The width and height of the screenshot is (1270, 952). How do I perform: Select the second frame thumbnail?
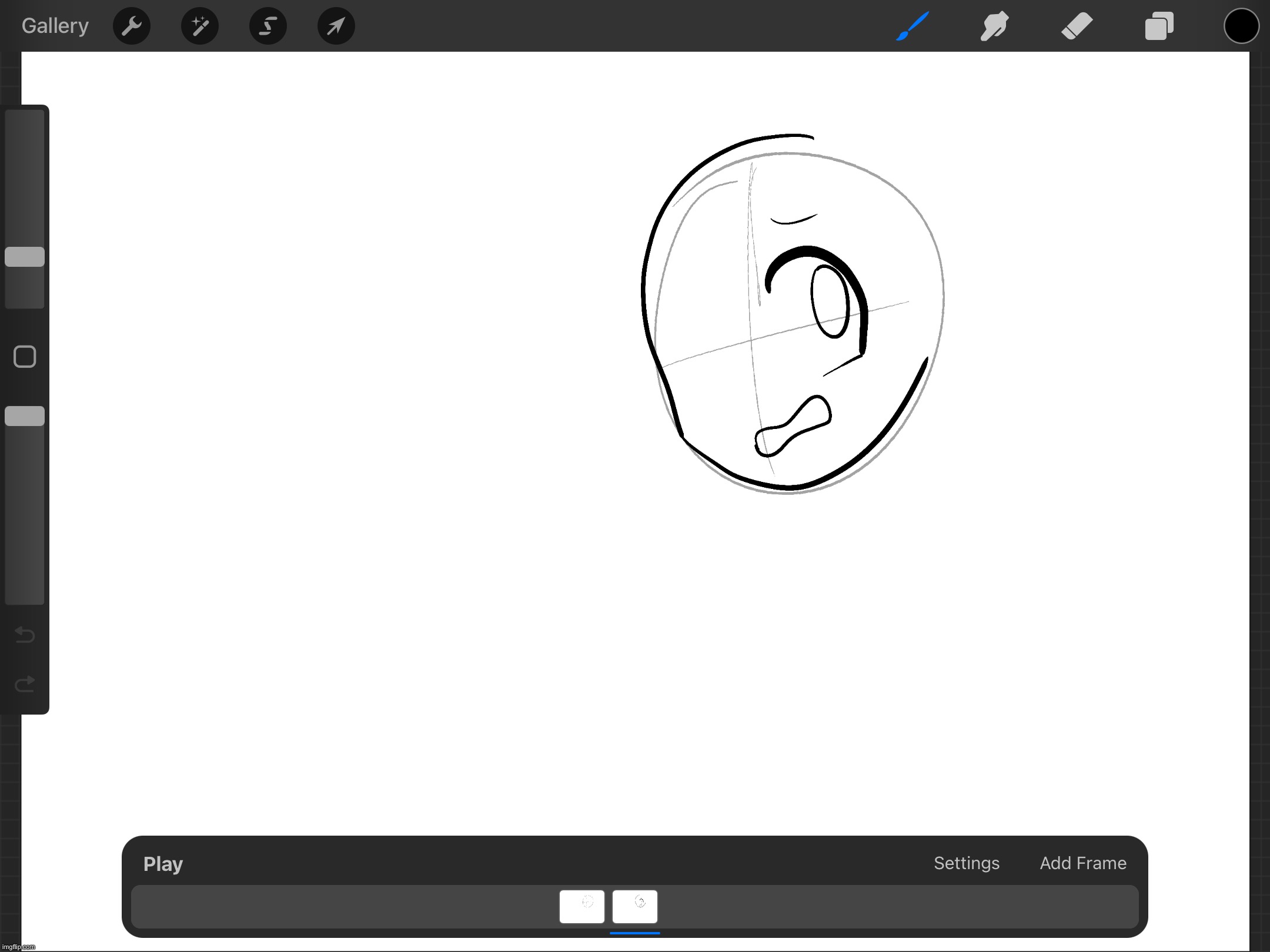click(x=635, y=907)
